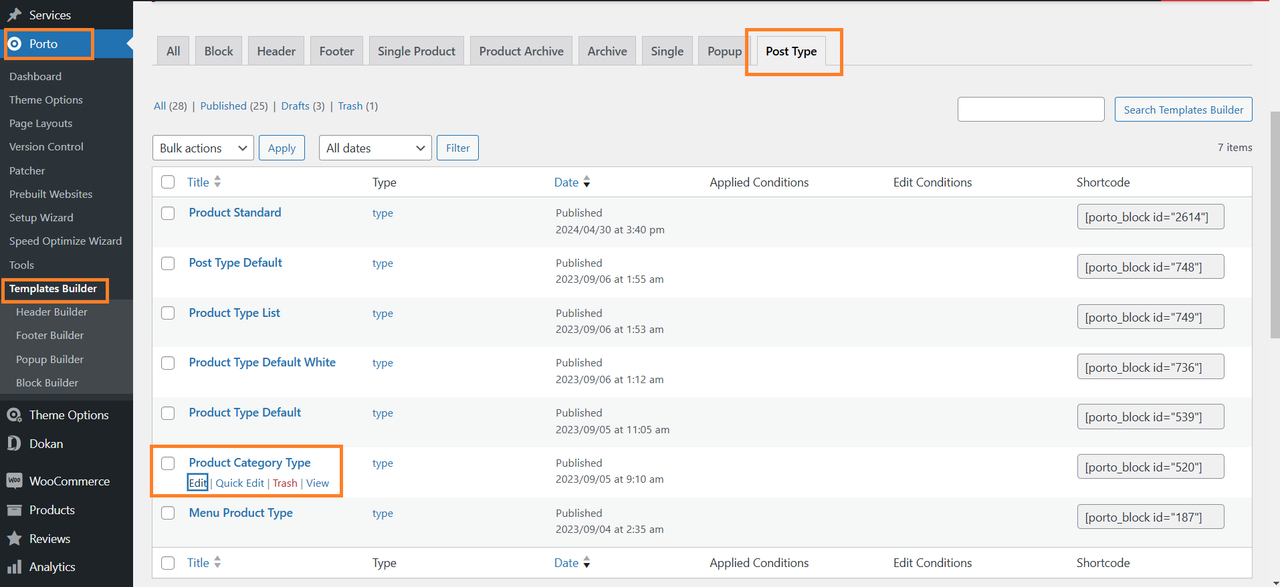Switch to the Block tab
Screen dimensions: 1280x587
[219, 51]
